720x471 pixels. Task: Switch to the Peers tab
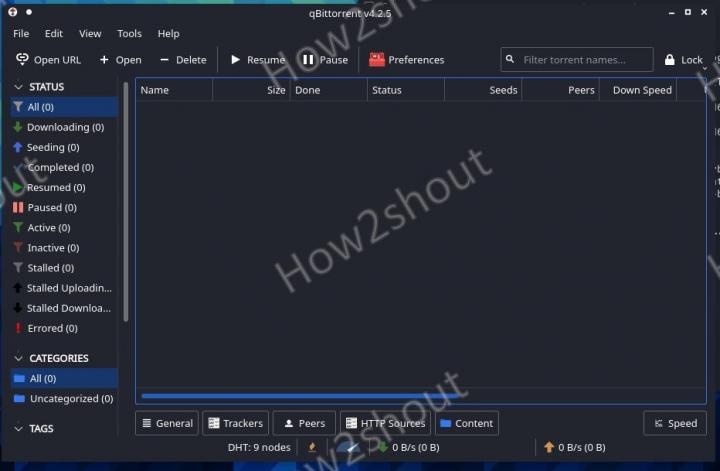click(x=304, y=423)
